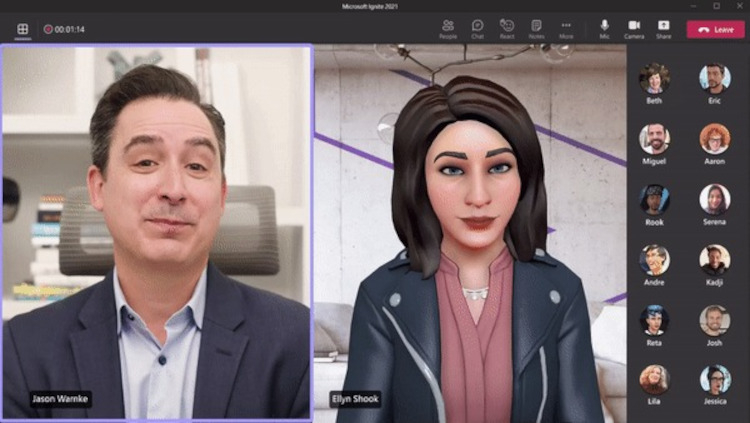750x423 pixels.
Task: Open the meeting Chat
Action: point(478,28)
